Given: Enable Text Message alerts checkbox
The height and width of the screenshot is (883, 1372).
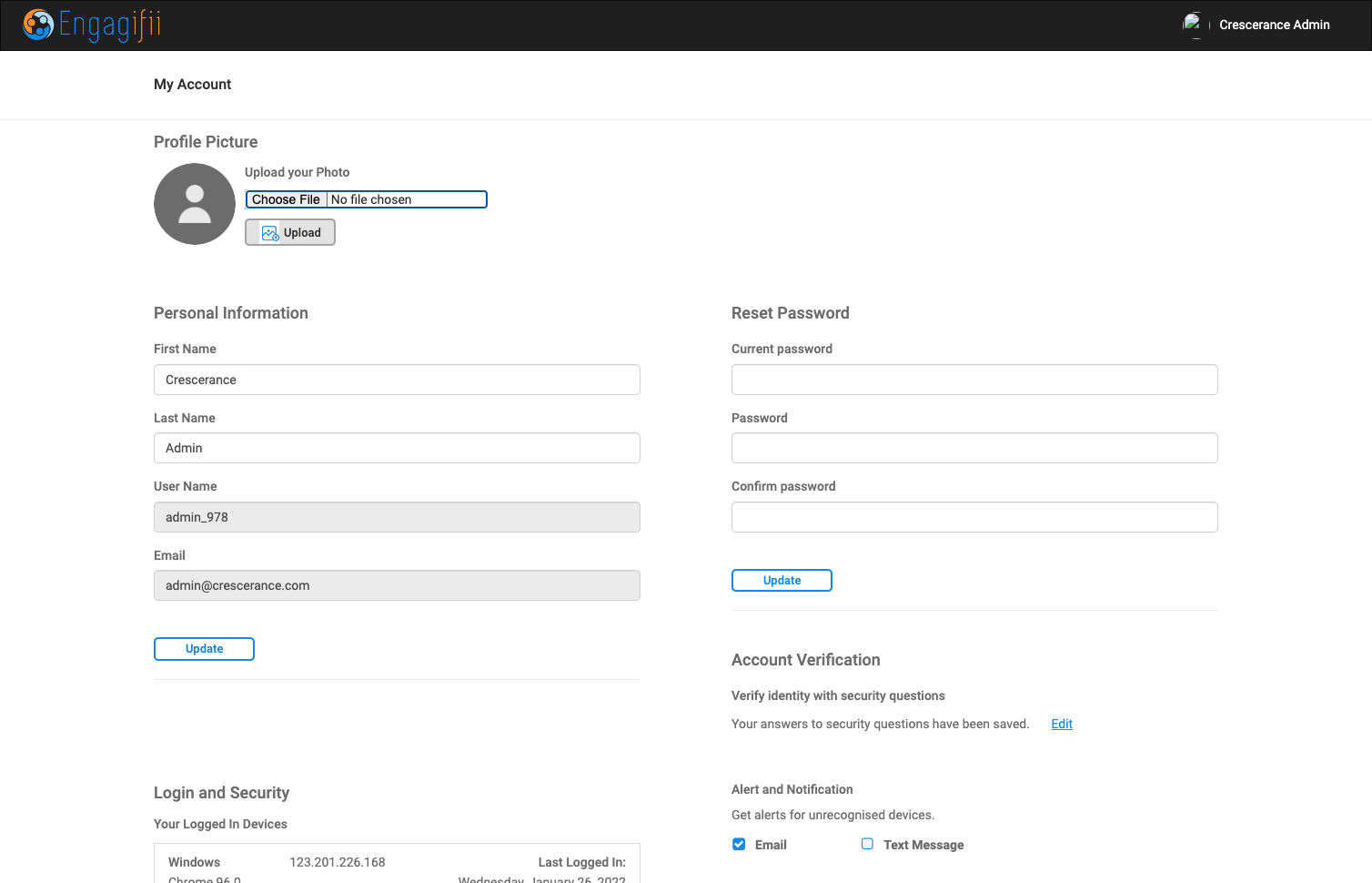Looking at the screenshot, I should coord(867,844).
